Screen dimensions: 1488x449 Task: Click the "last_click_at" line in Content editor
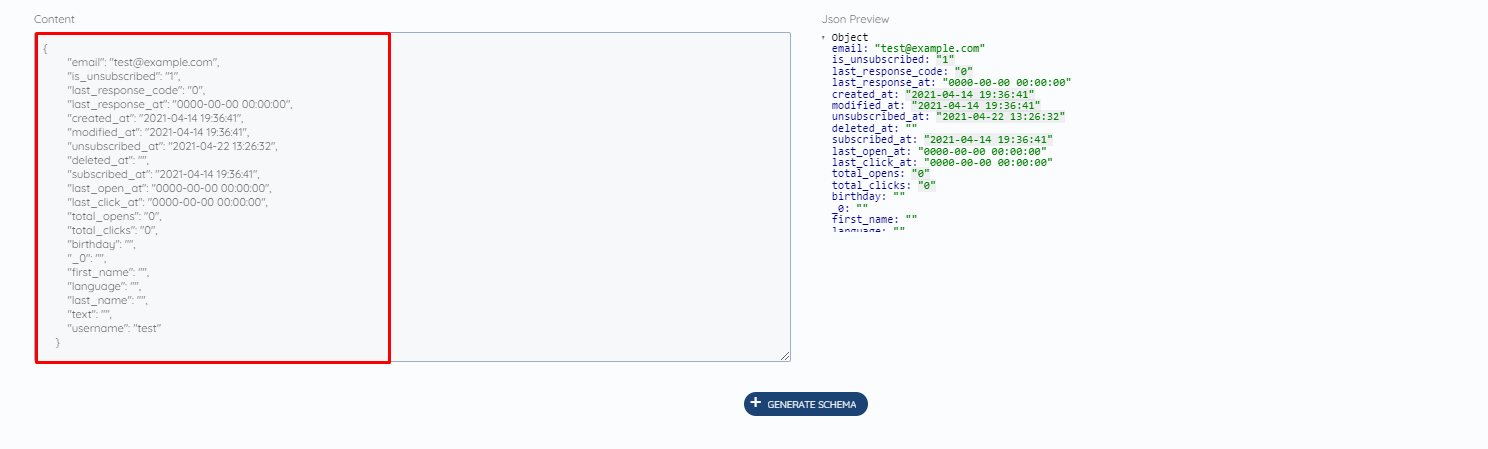(167, 202)
